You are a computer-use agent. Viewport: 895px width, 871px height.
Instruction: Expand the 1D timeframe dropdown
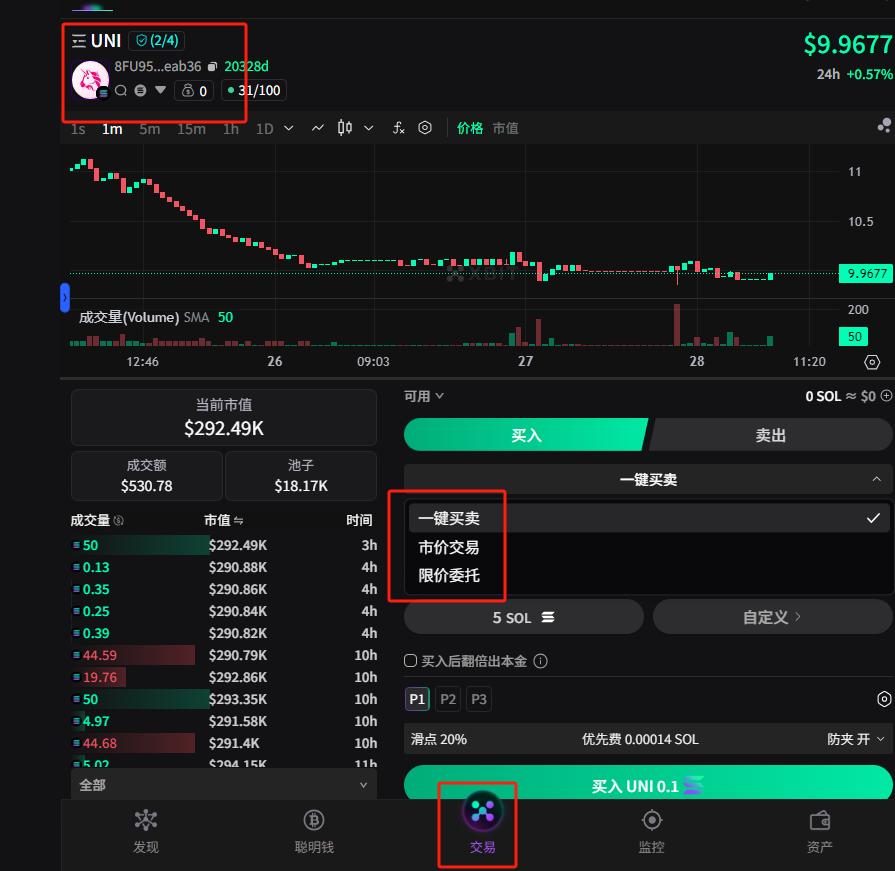click(289, 128)
